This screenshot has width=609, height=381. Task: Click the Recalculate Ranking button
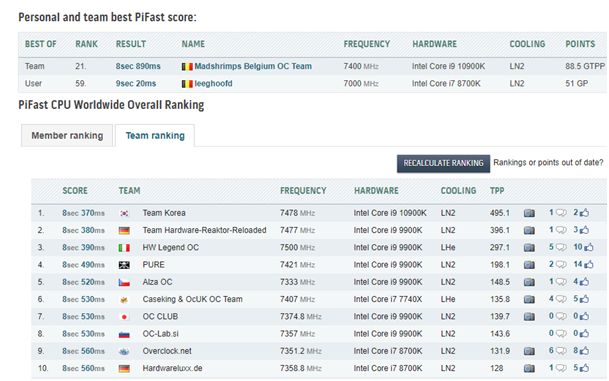(x=443, y=163)
